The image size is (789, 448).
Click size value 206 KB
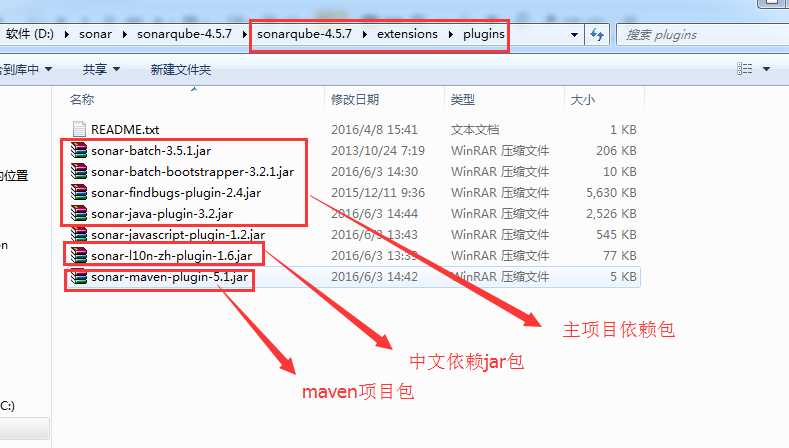[x=616, y=151]
